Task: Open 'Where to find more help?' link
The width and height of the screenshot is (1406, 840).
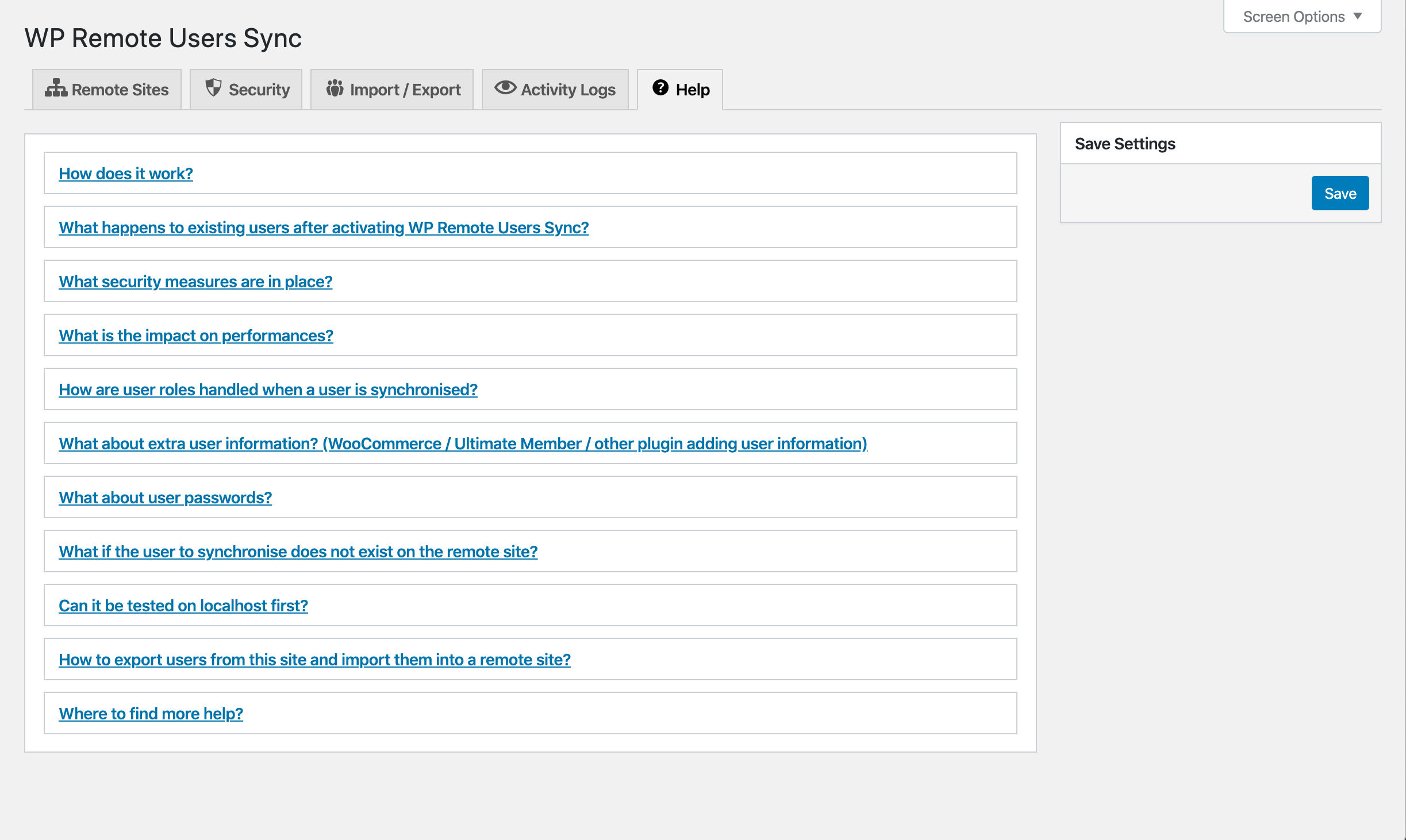Action: pyautogui.click(x=151, y=713)
